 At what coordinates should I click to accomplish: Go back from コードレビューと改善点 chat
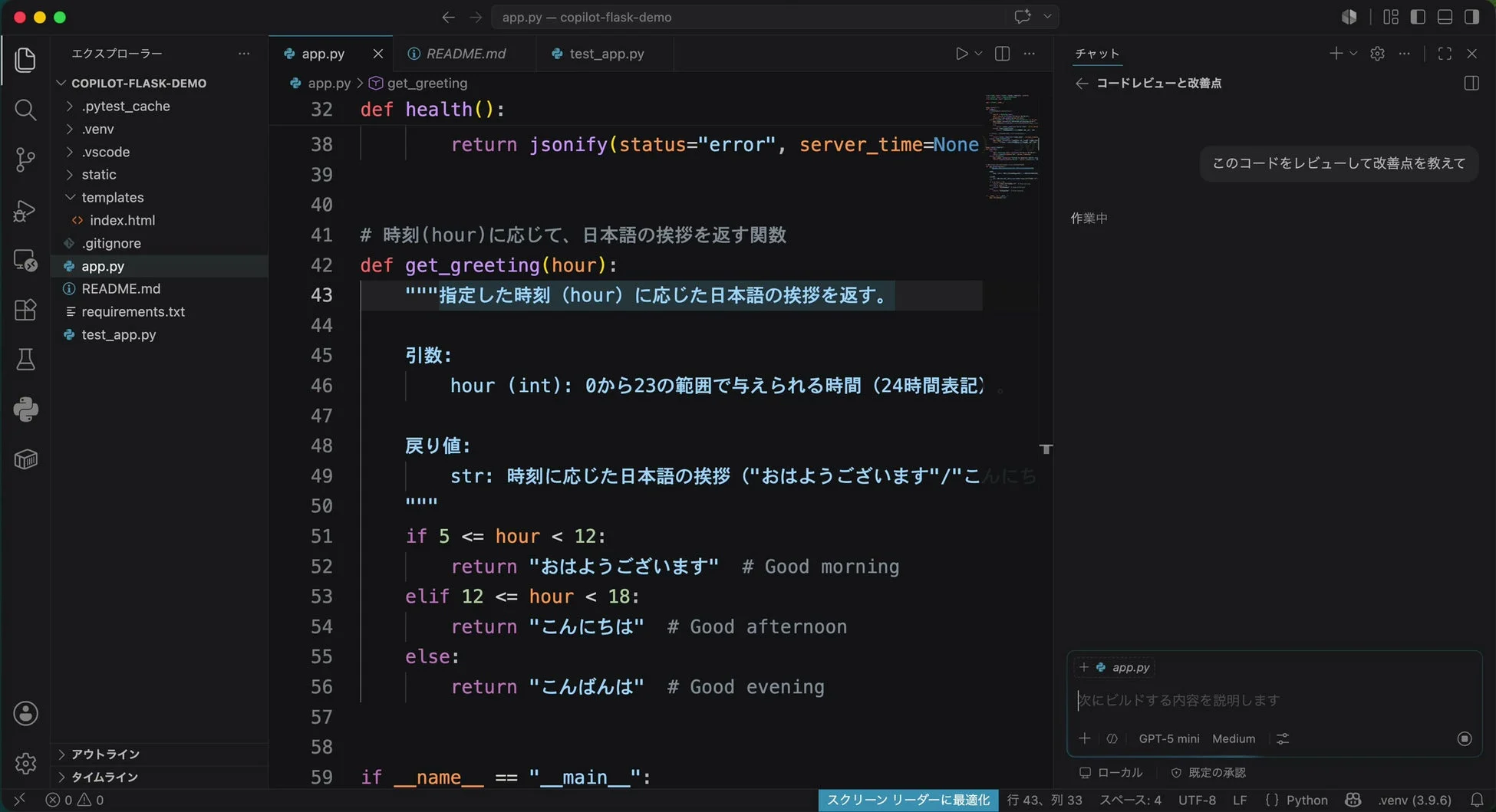1082,83
